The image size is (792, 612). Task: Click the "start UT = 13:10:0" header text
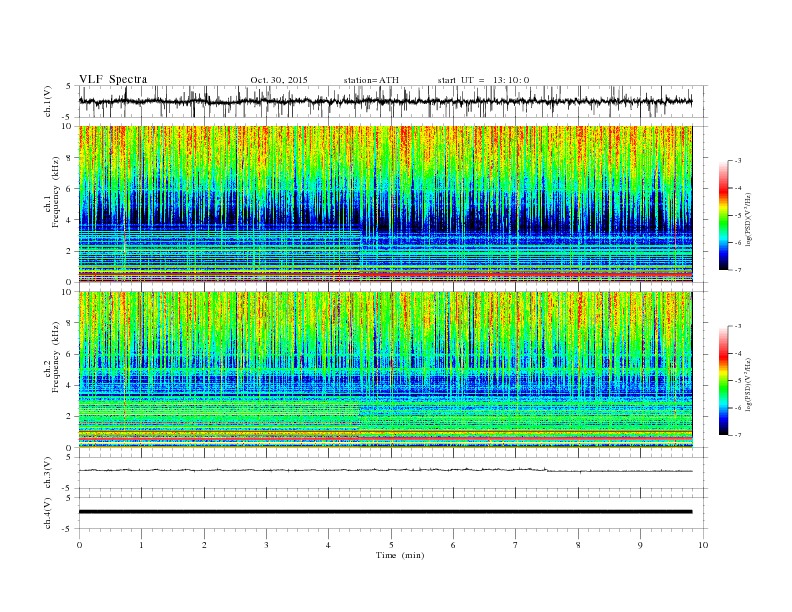tap(483, 80)
